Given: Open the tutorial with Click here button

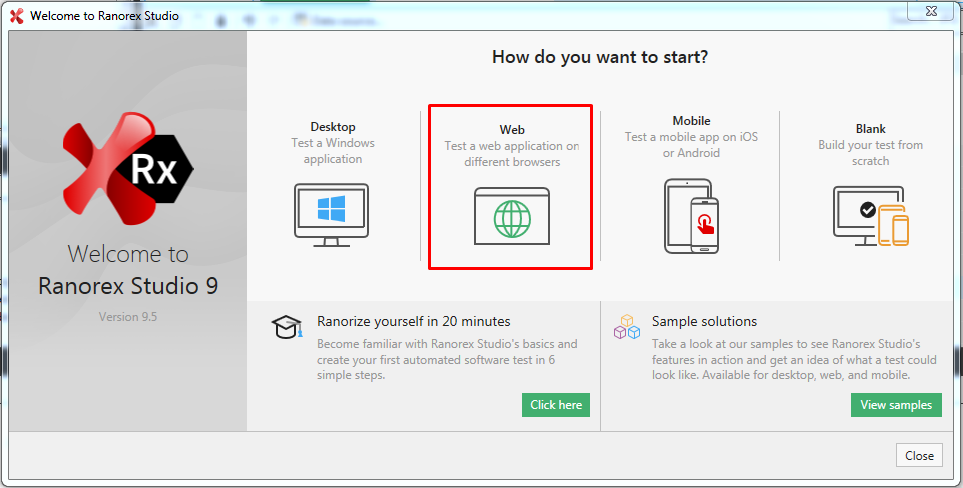Looking at the screenshot, I should [556, 405].
